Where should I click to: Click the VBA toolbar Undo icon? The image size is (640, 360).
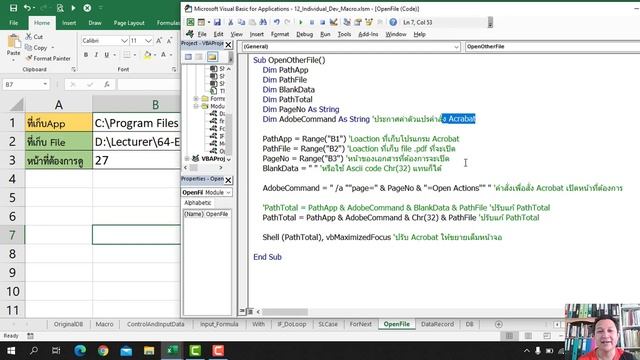point(277,22)
